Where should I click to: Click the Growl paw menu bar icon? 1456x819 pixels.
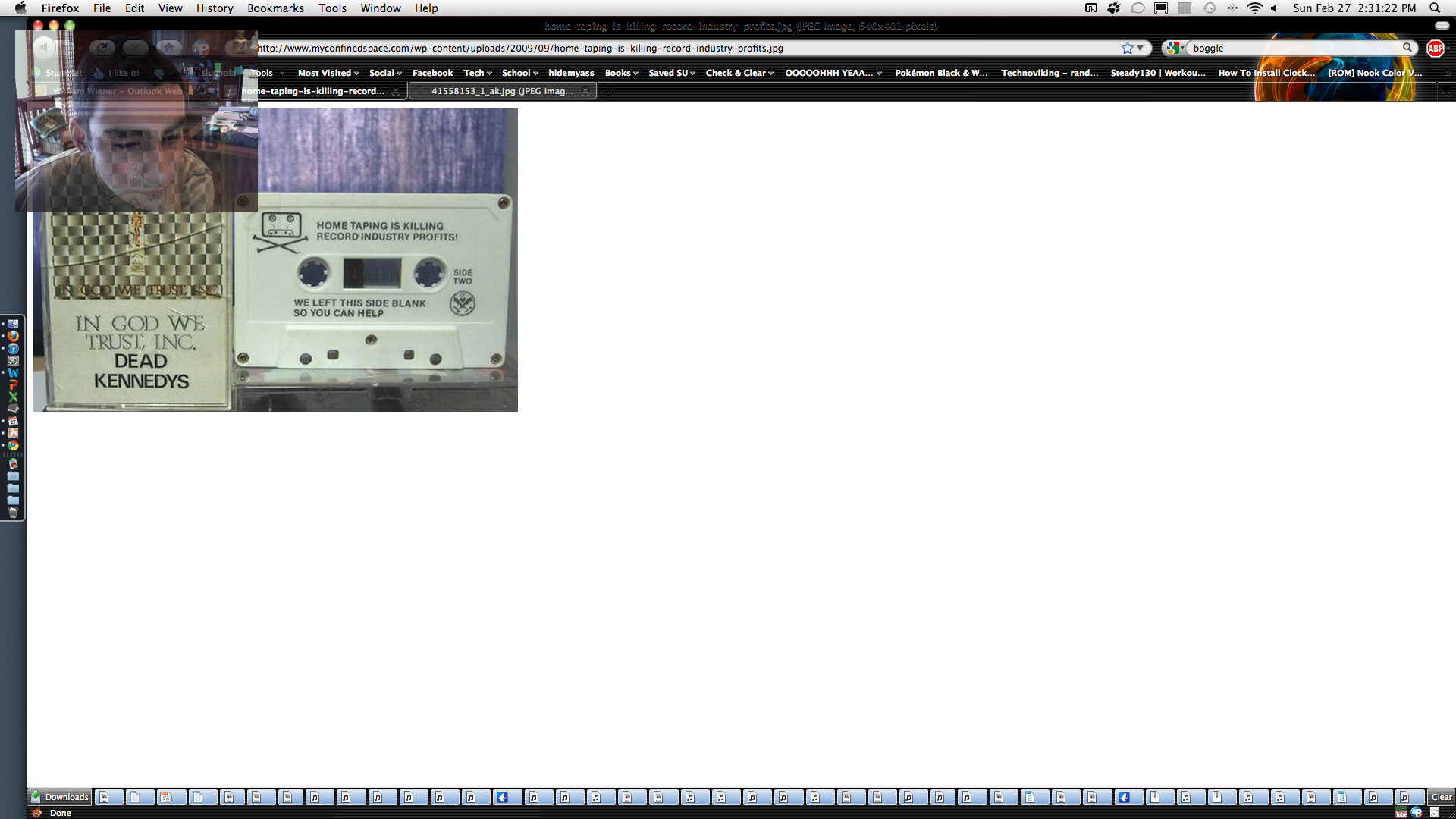pos(1113,8)
